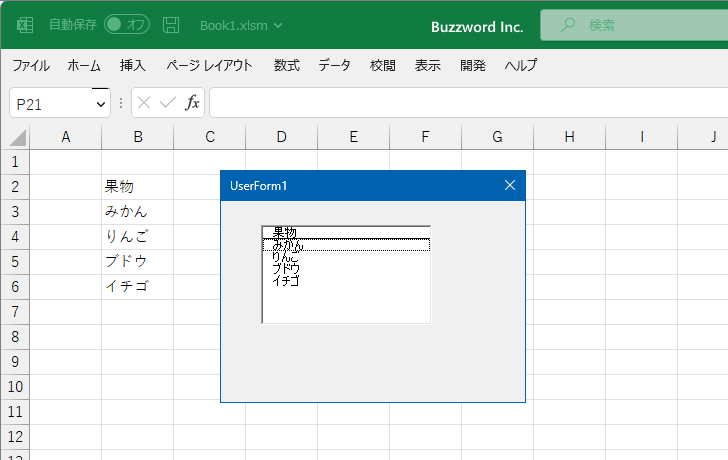Open the ファイル tab
The width and height of the screenshot is (728, 460).
coord(31,65)
